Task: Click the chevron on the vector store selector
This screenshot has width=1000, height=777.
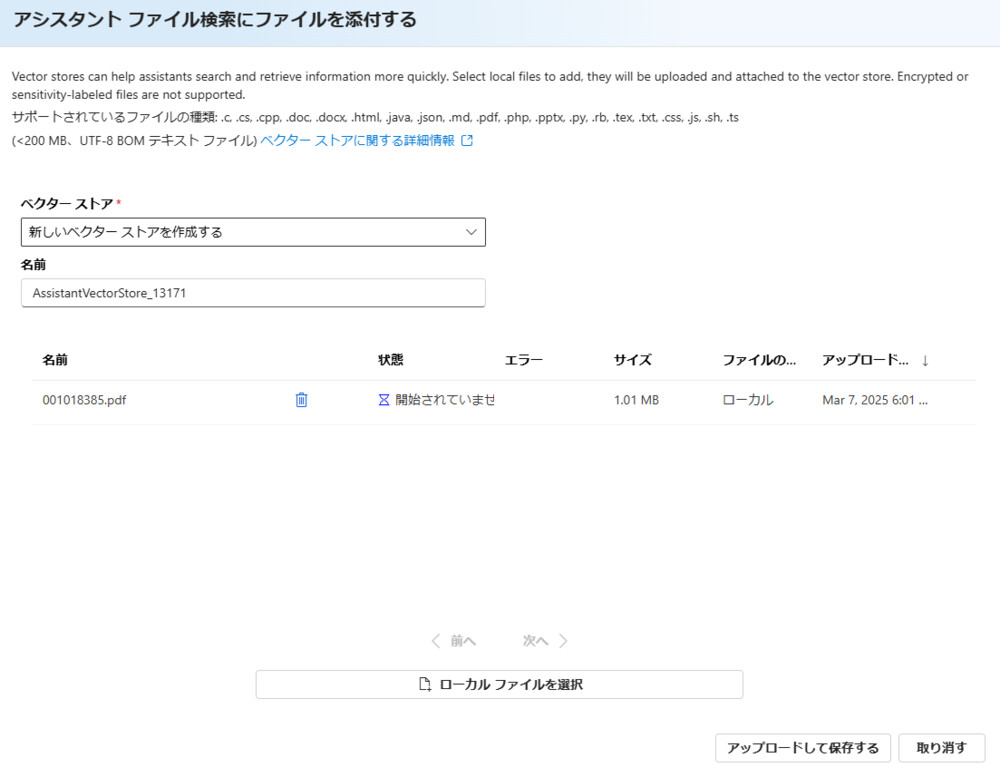Action: coord(471,232)
